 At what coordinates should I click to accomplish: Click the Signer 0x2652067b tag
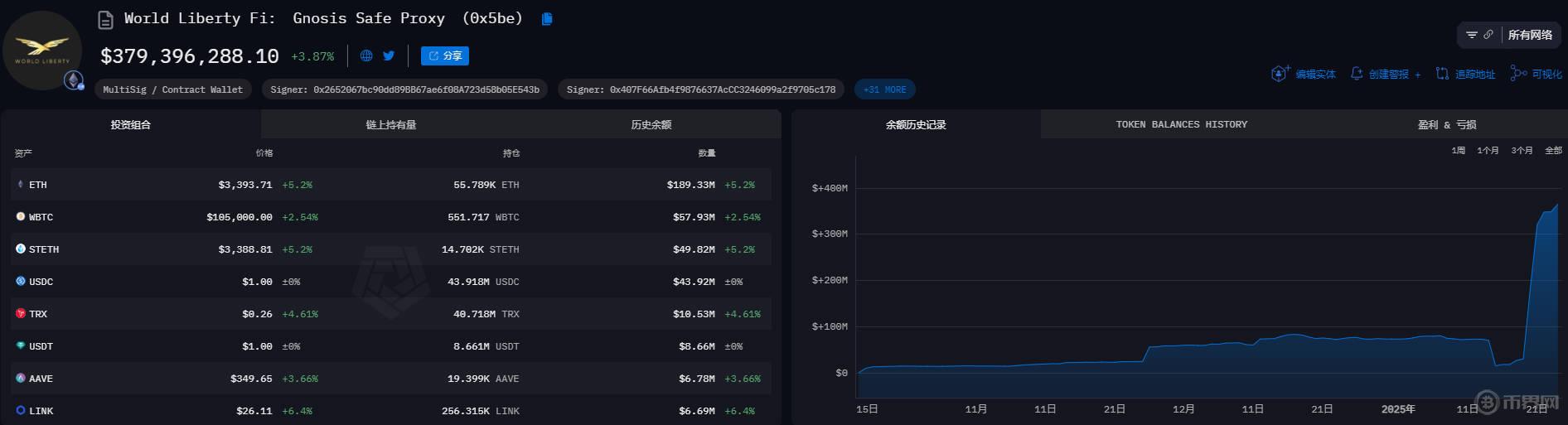(404, 89)
